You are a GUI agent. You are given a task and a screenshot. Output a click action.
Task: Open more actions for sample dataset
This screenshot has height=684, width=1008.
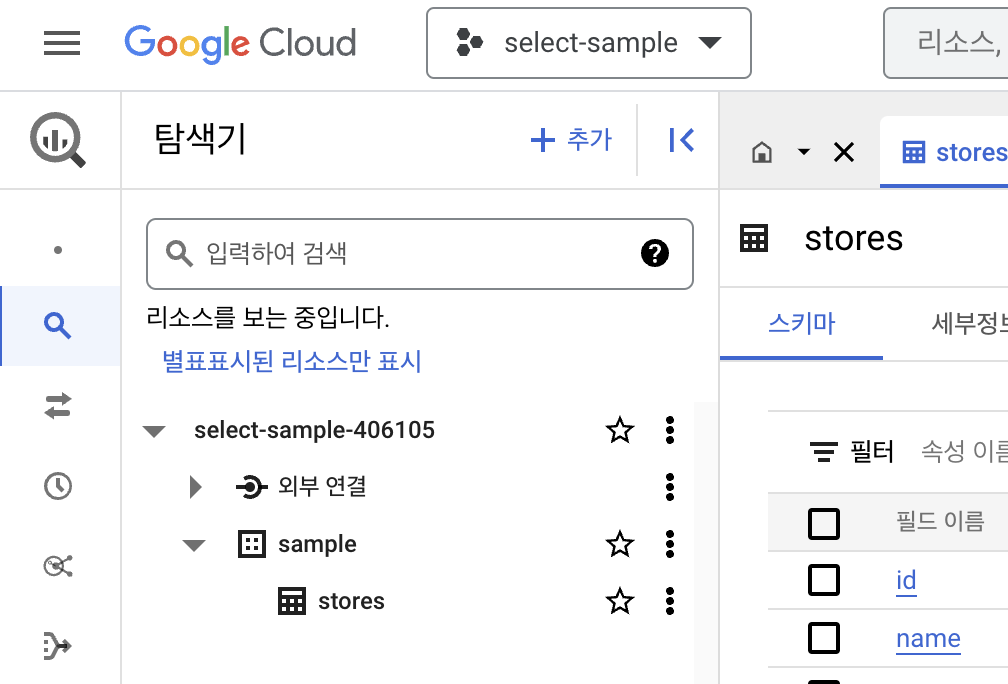tap(670, 544)
